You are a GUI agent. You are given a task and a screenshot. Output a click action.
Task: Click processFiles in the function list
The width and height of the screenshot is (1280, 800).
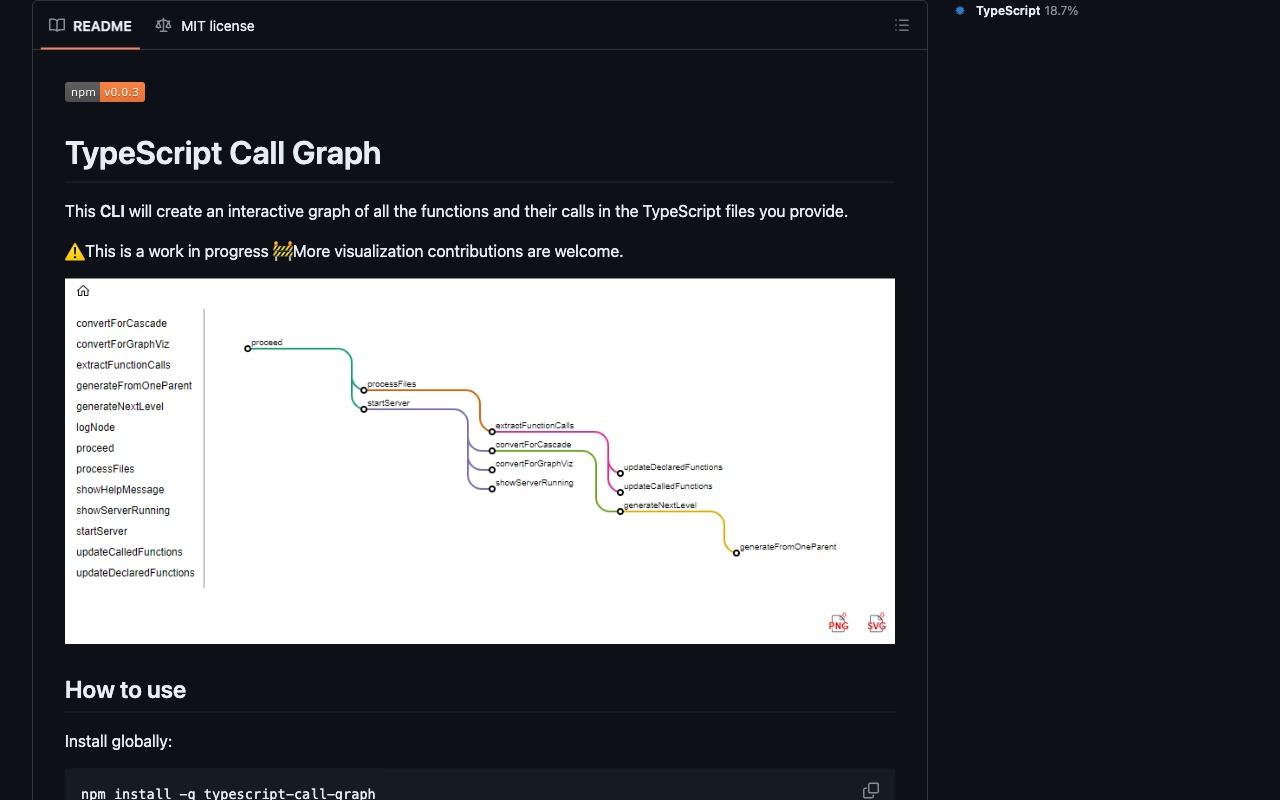pyautogui.click(x=105, y=469)
